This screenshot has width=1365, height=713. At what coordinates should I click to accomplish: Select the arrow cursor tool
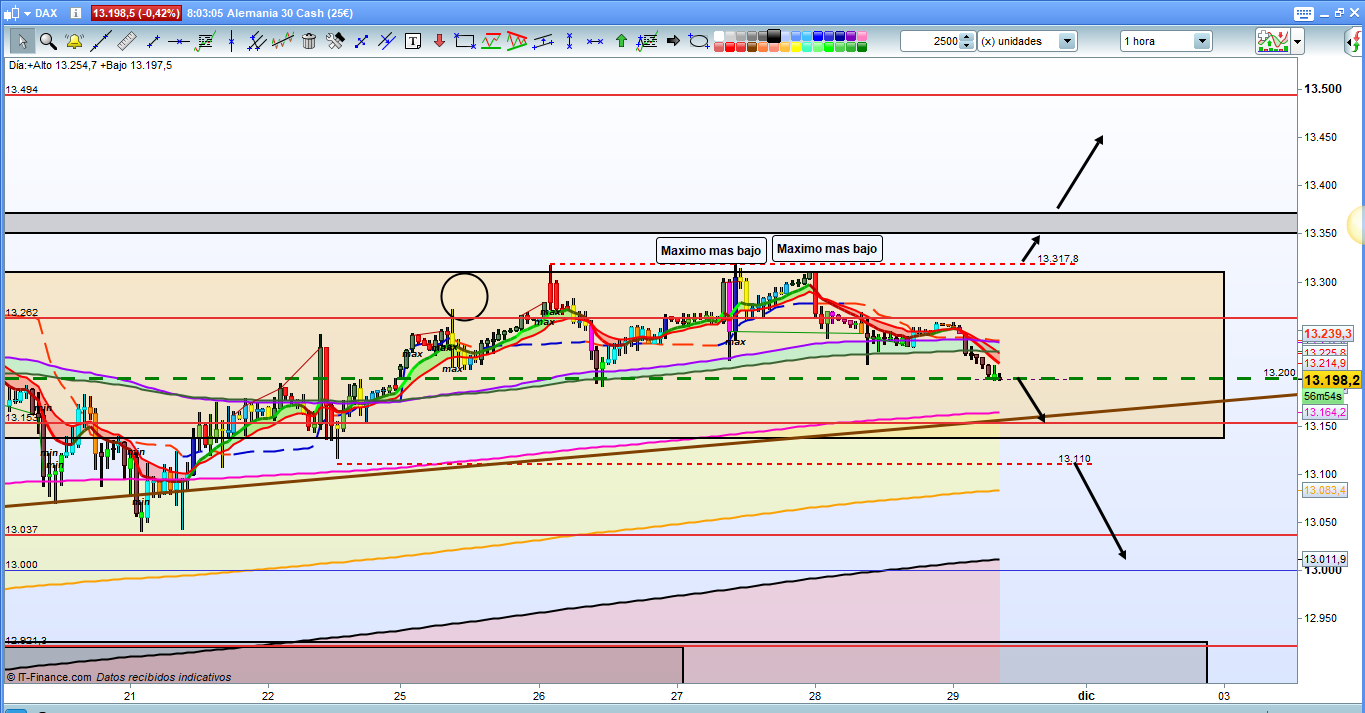22,41
